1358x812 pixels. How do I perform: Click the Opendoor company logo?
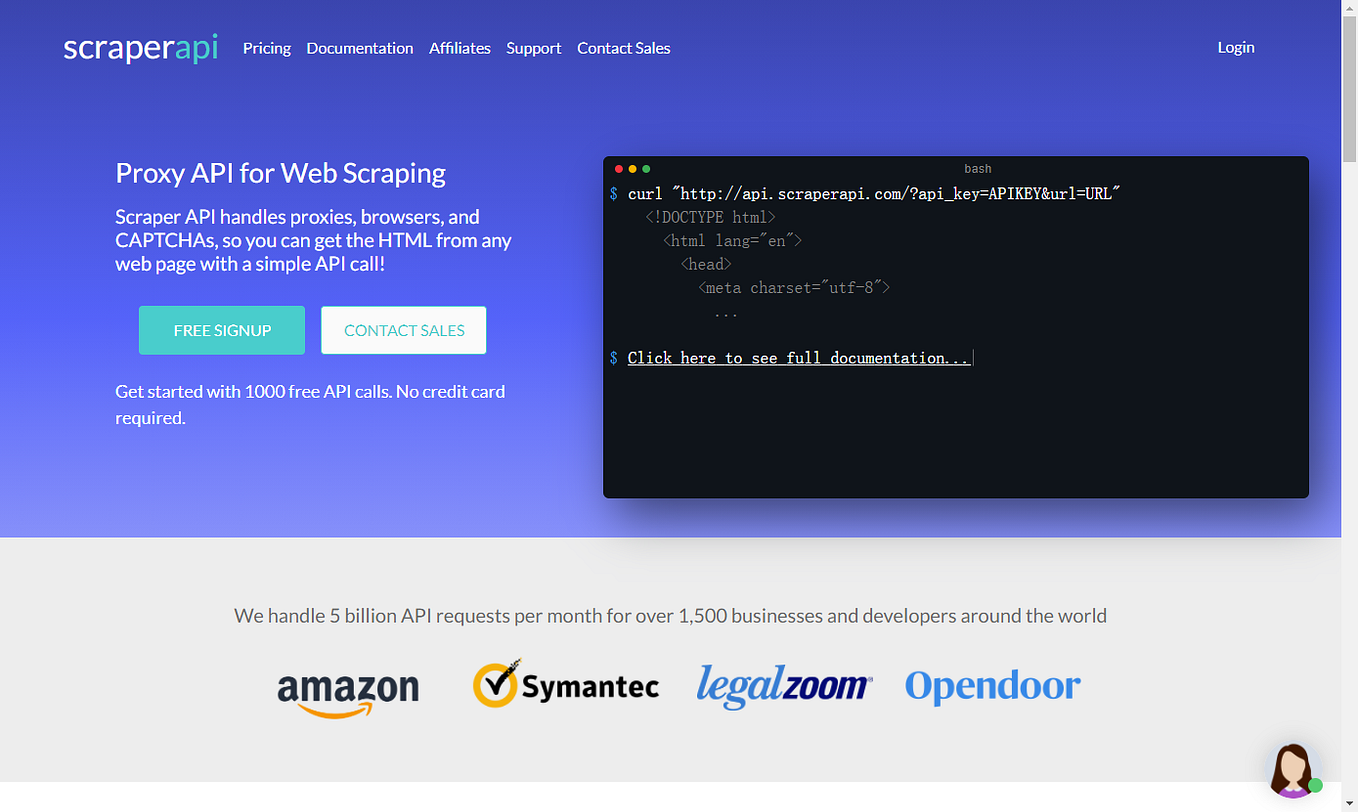pyautogui.click(x=992, y=686)
